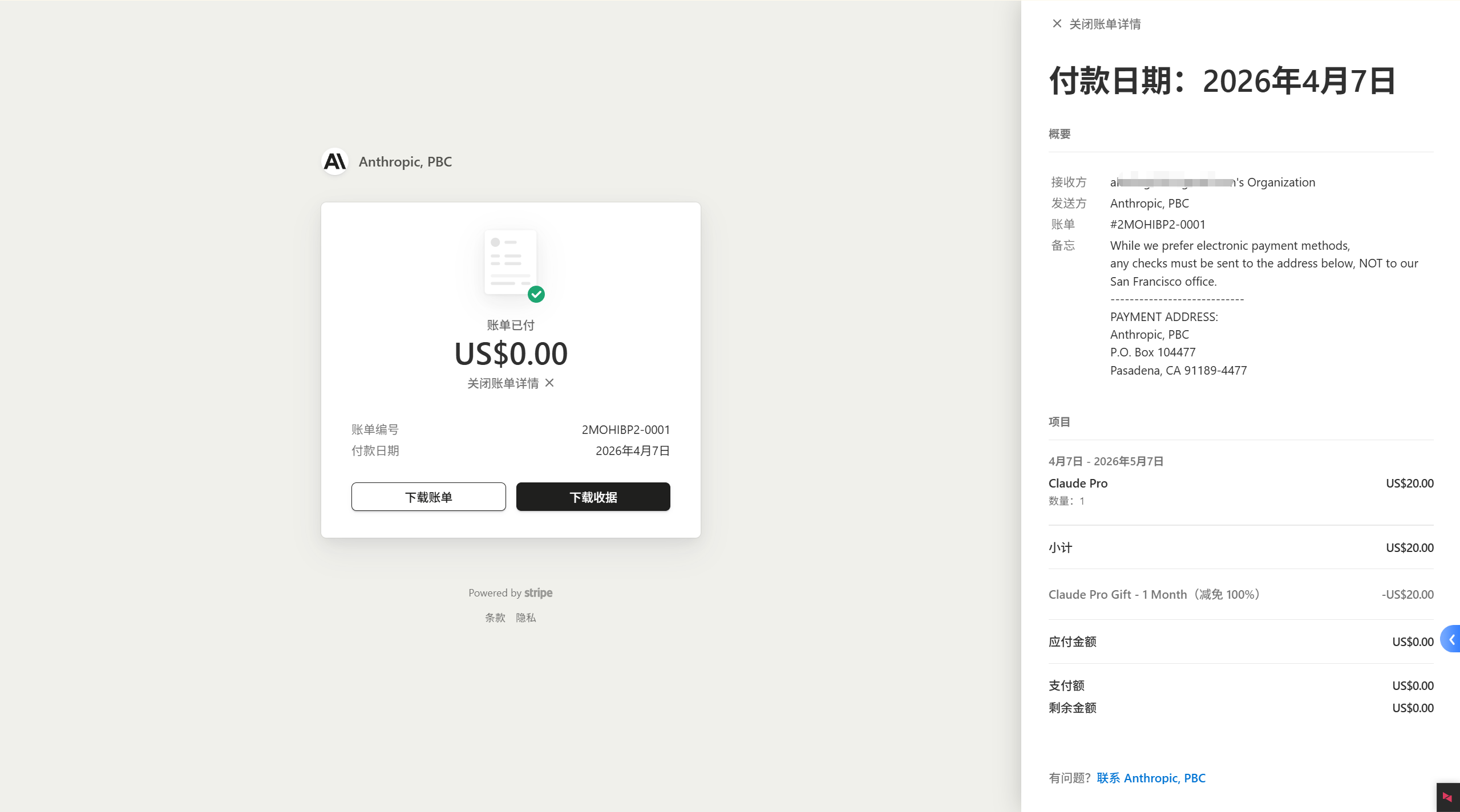Click the invoice number 2MOHIBP2-0001 on card
The image size is (1460, 812).
[625, 429]
